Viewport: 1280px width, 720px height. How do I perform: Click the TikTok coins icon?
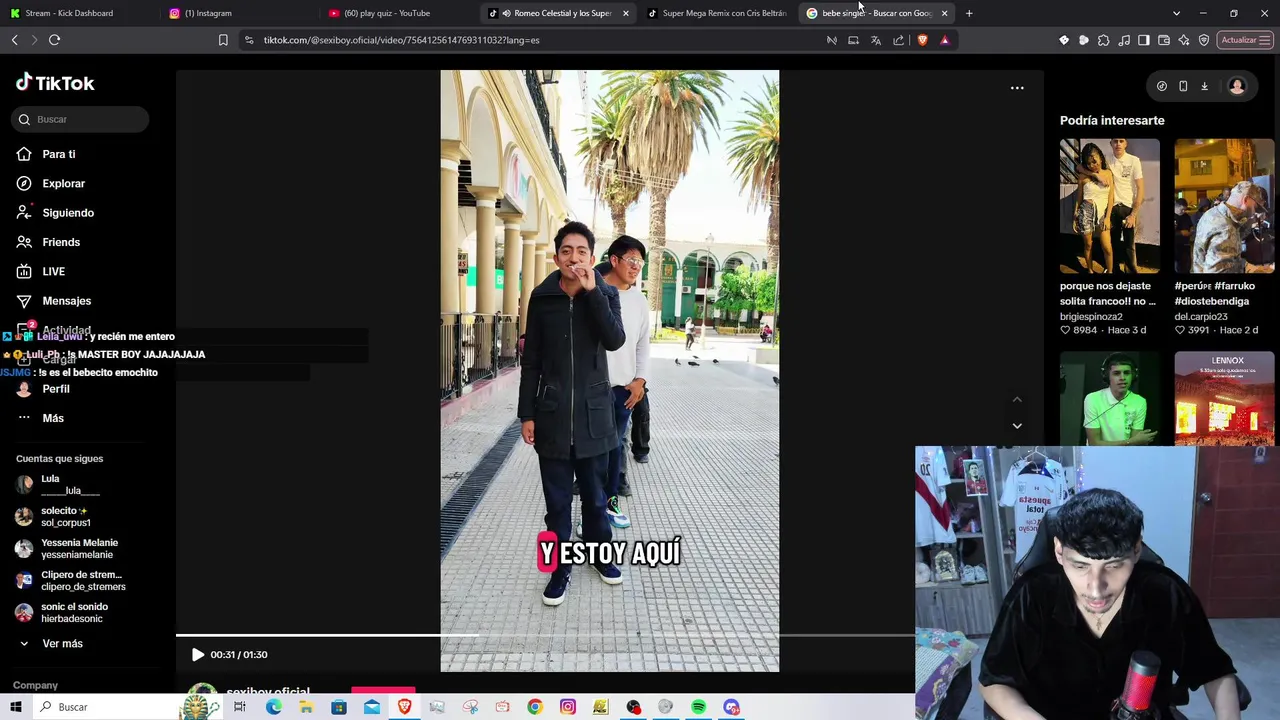(x=1161, y=87)
